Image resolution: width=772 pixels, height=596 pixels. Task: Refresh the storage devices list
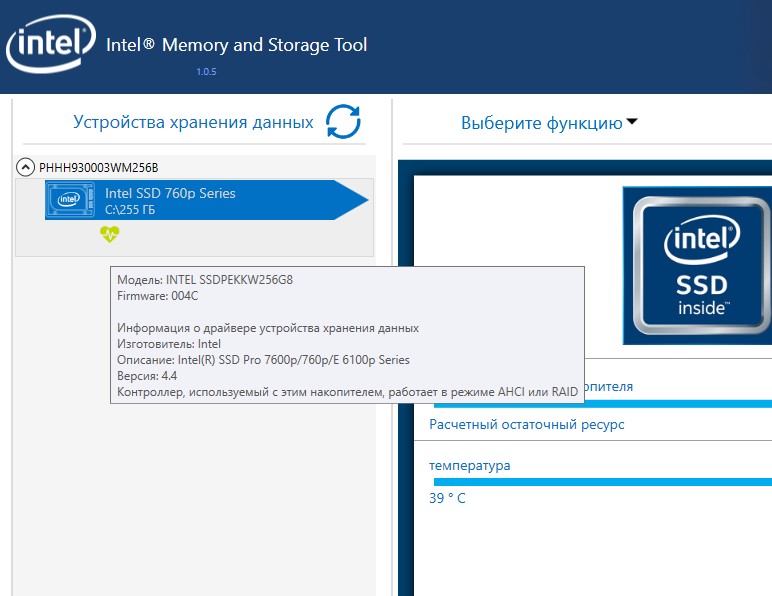[x=343, y=122]
